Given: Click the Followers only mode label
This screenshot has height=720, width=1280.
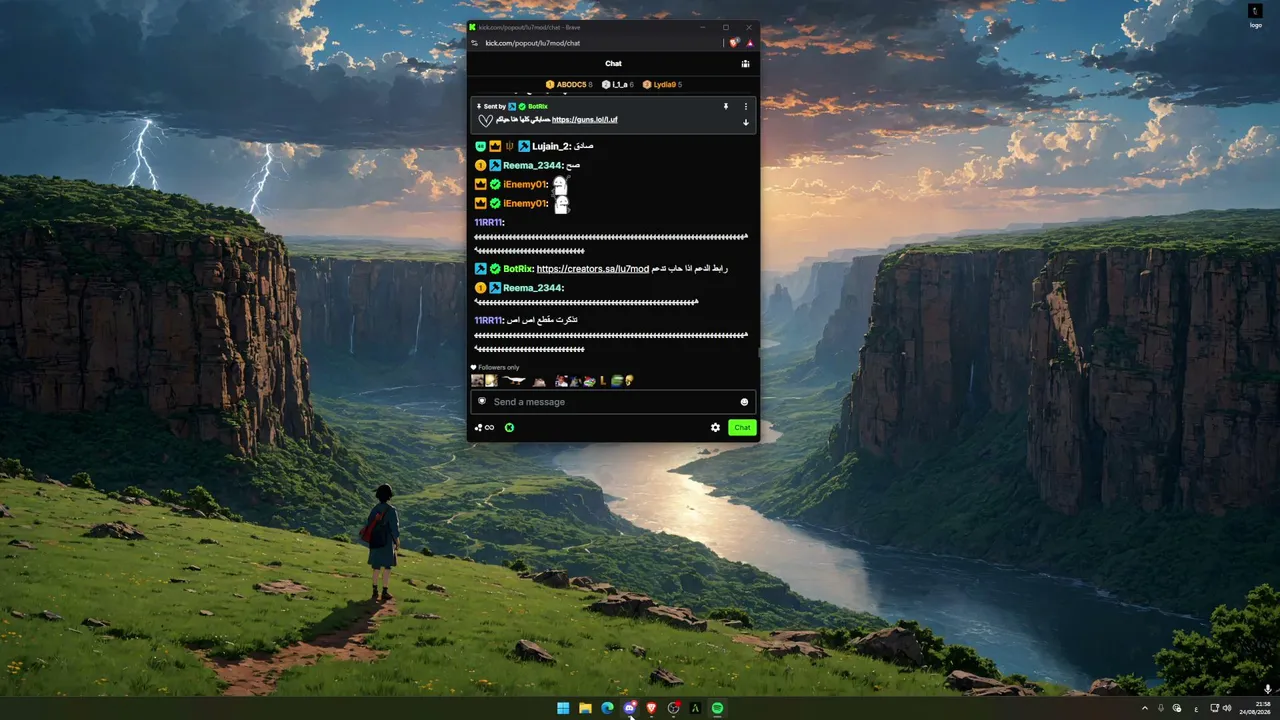Looking at the screenshot, I should [495, 367].
